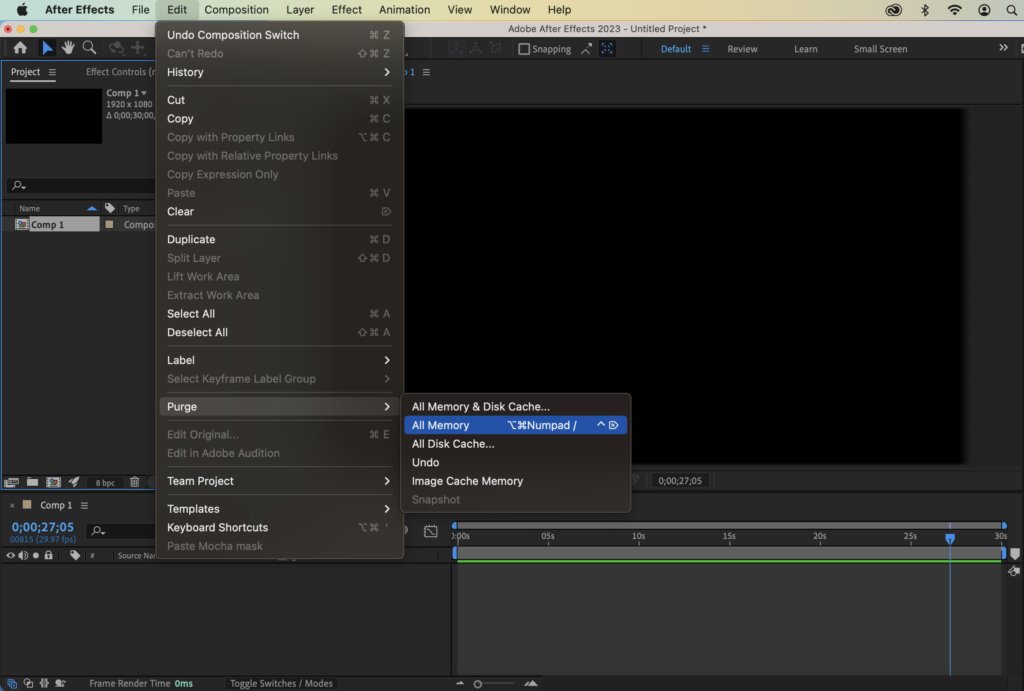Screen dimensions: 1024x691
Task: Click the Project panel search field
Action: click(x=82, y=185)
